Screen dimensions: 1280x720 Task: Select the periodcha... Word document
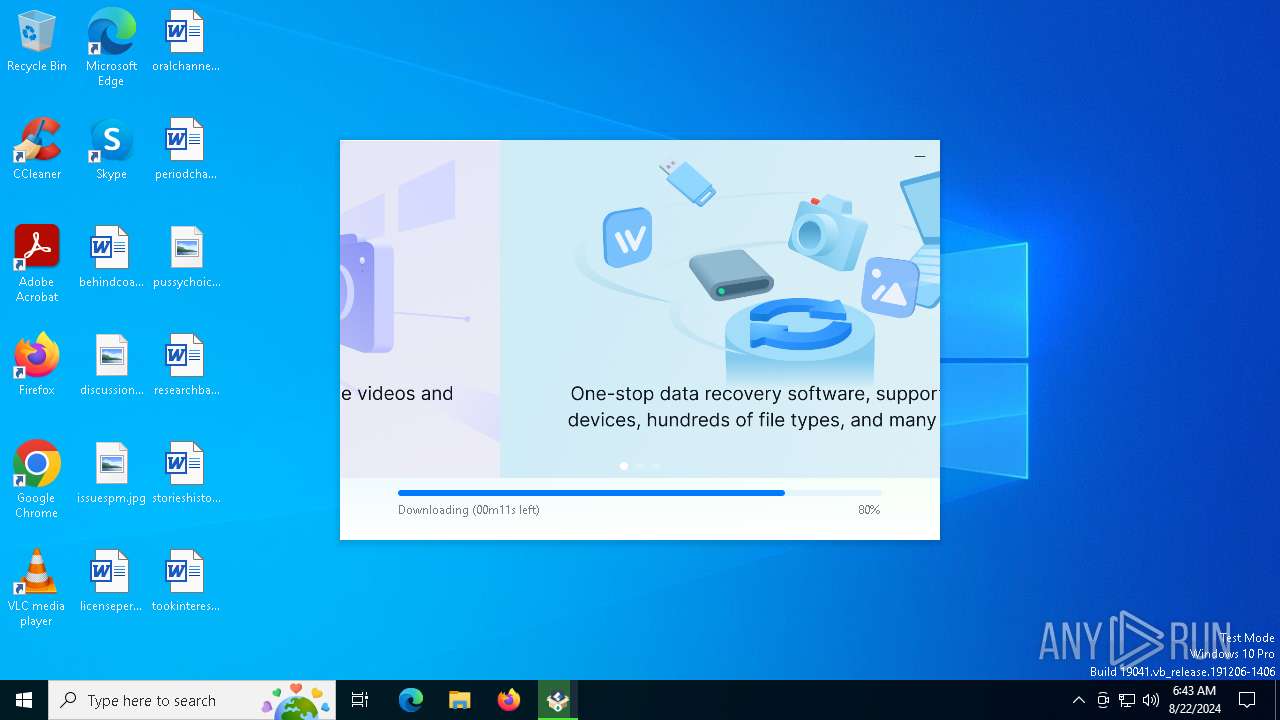coord(185,150)
